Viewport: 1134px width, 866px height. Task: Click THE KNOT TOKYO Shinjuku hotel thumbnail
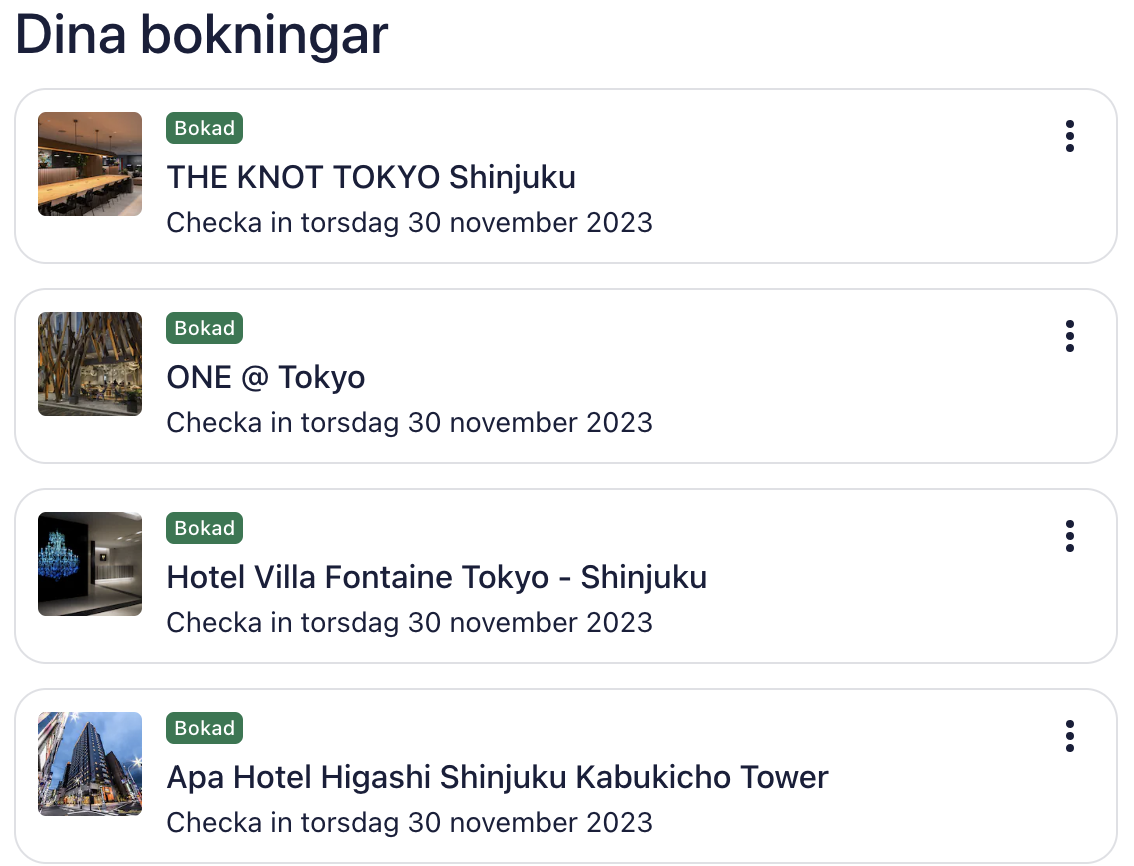coord(90,164)
